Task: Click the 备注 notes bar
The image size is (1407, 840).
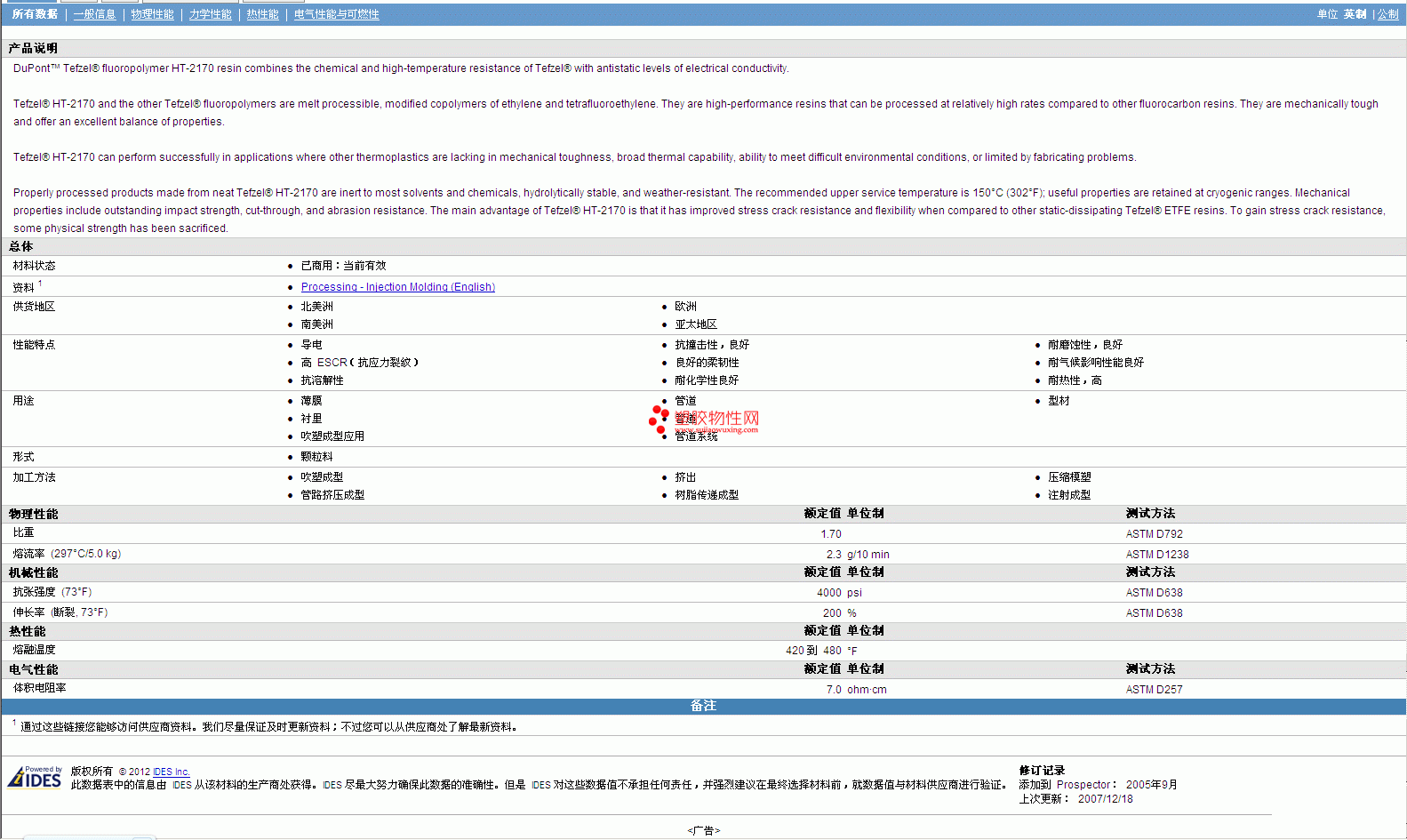Action: click(703, 706)
